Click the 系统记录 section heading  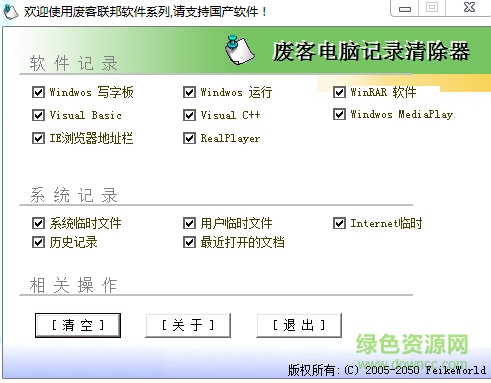[x=74, y=195]
